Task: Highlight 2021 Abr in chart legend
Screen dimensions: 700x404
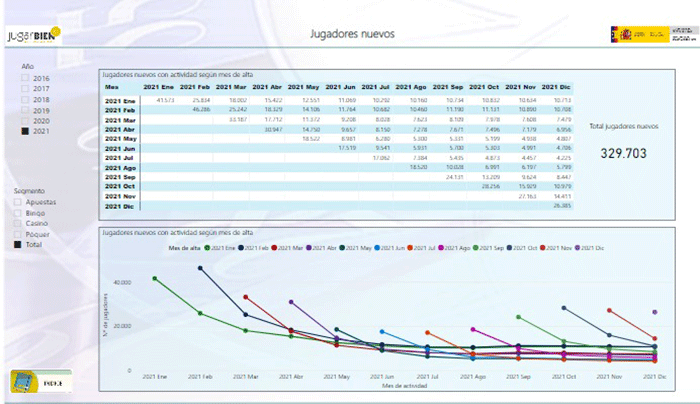Action: point(321,248)
